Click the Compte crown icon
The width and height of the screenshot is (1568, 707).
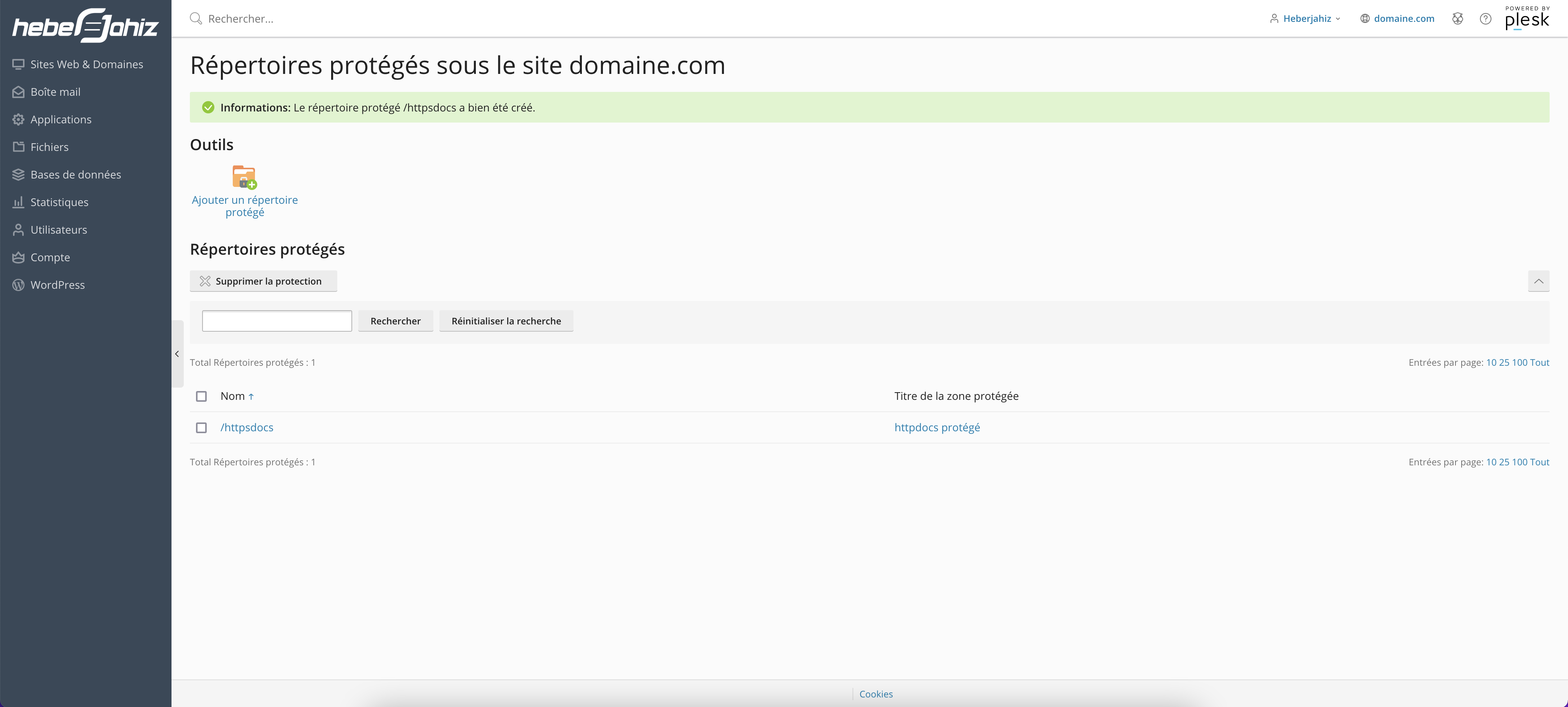18,258
